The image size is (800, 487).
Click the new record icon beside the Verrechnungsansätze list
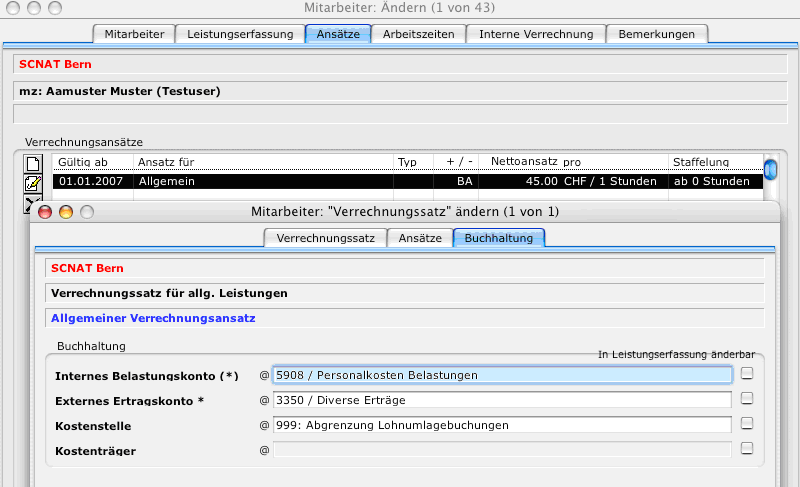click(32, 164)
